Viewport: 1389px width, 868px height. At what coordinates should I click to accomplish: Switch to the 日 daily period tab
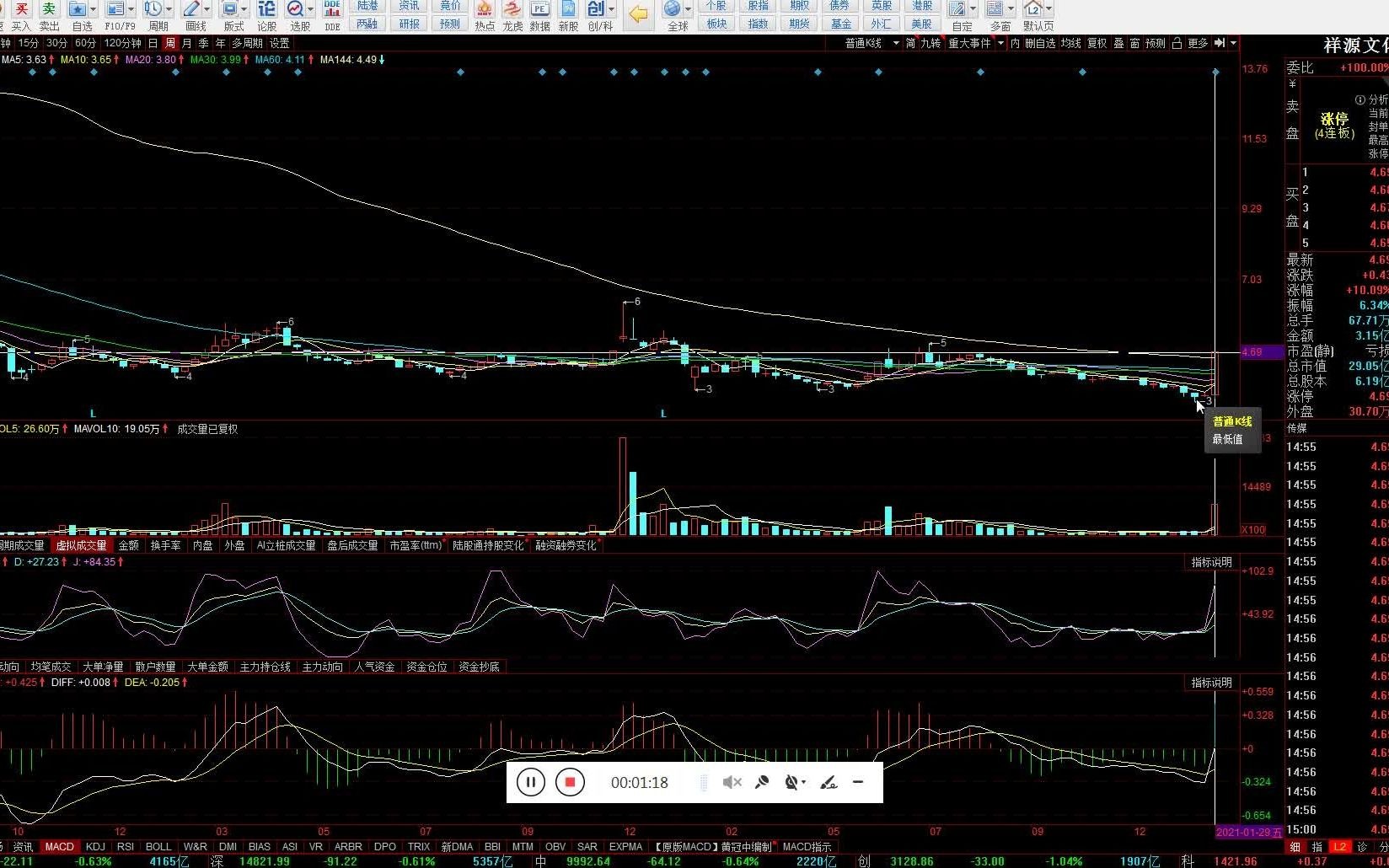point(153,43)
